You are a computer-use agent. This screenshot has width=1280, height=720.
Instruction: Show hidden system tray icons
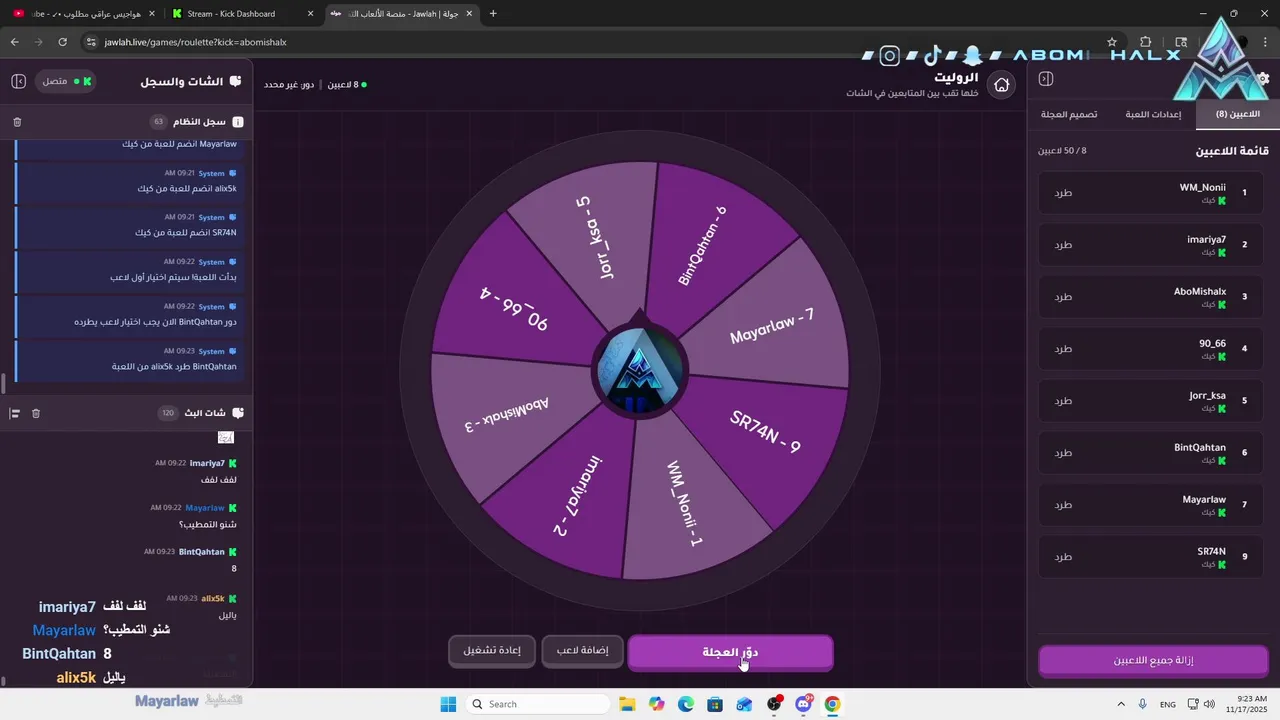1121,704
